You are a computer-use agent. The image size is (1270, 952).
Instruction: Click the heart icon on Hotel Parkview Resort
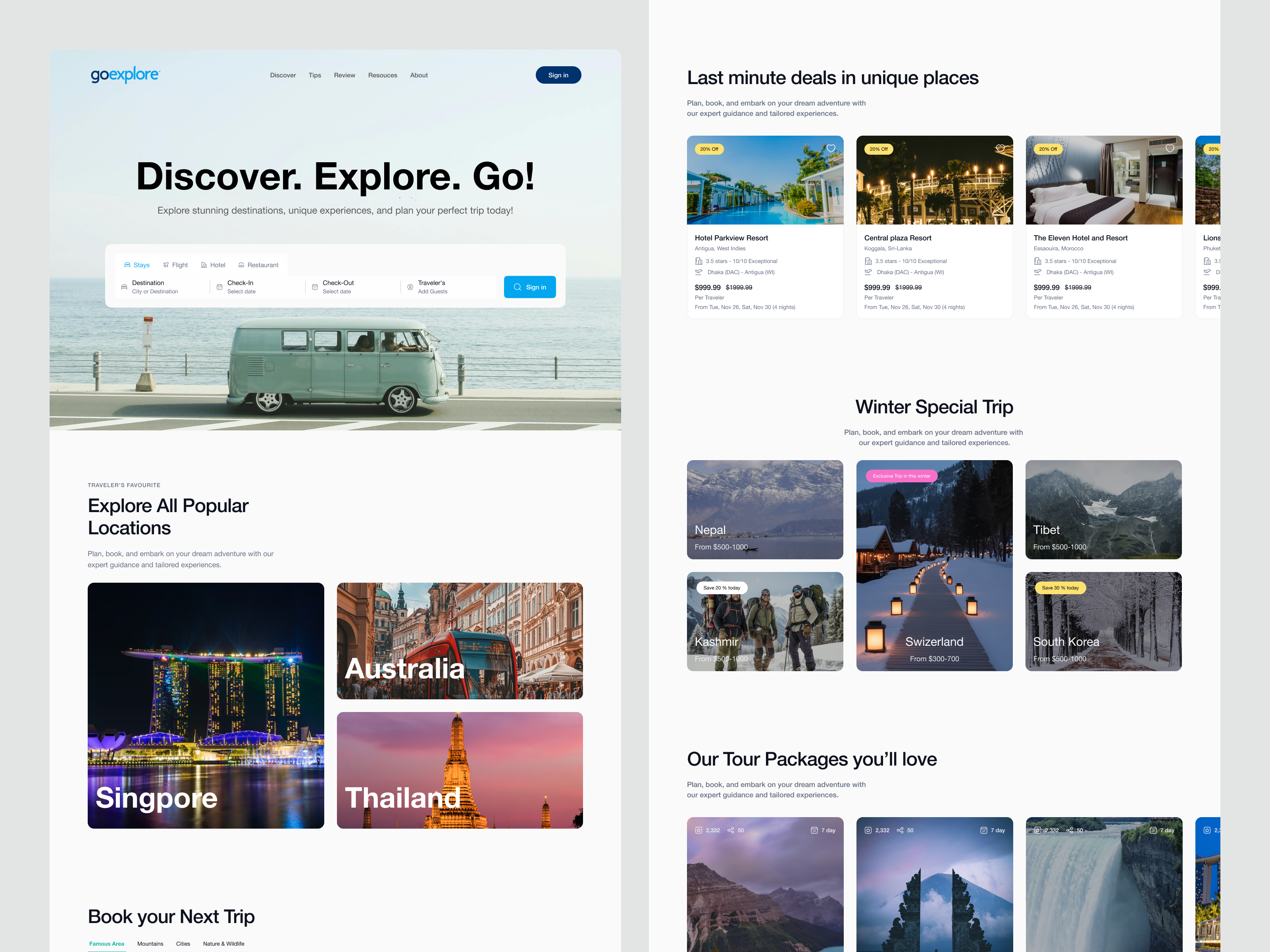coord(831,149)
